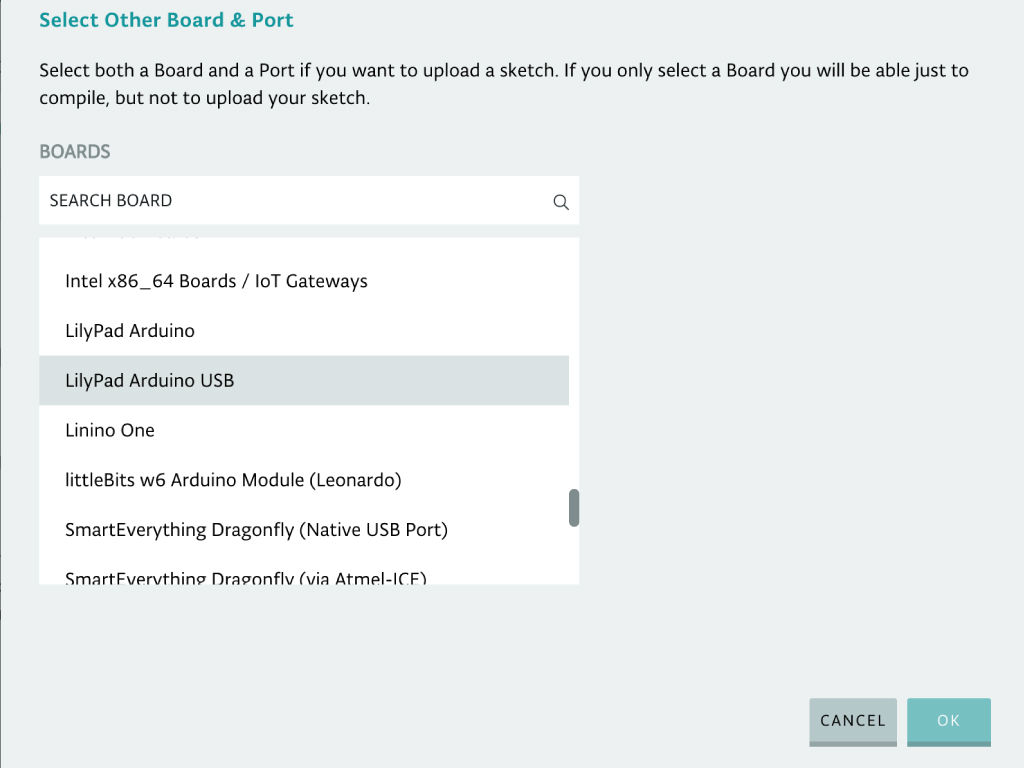The image size is (1024, 768).
Task: Choose the LilyPad Arduino board entry
Action: (x=304, y=330)
